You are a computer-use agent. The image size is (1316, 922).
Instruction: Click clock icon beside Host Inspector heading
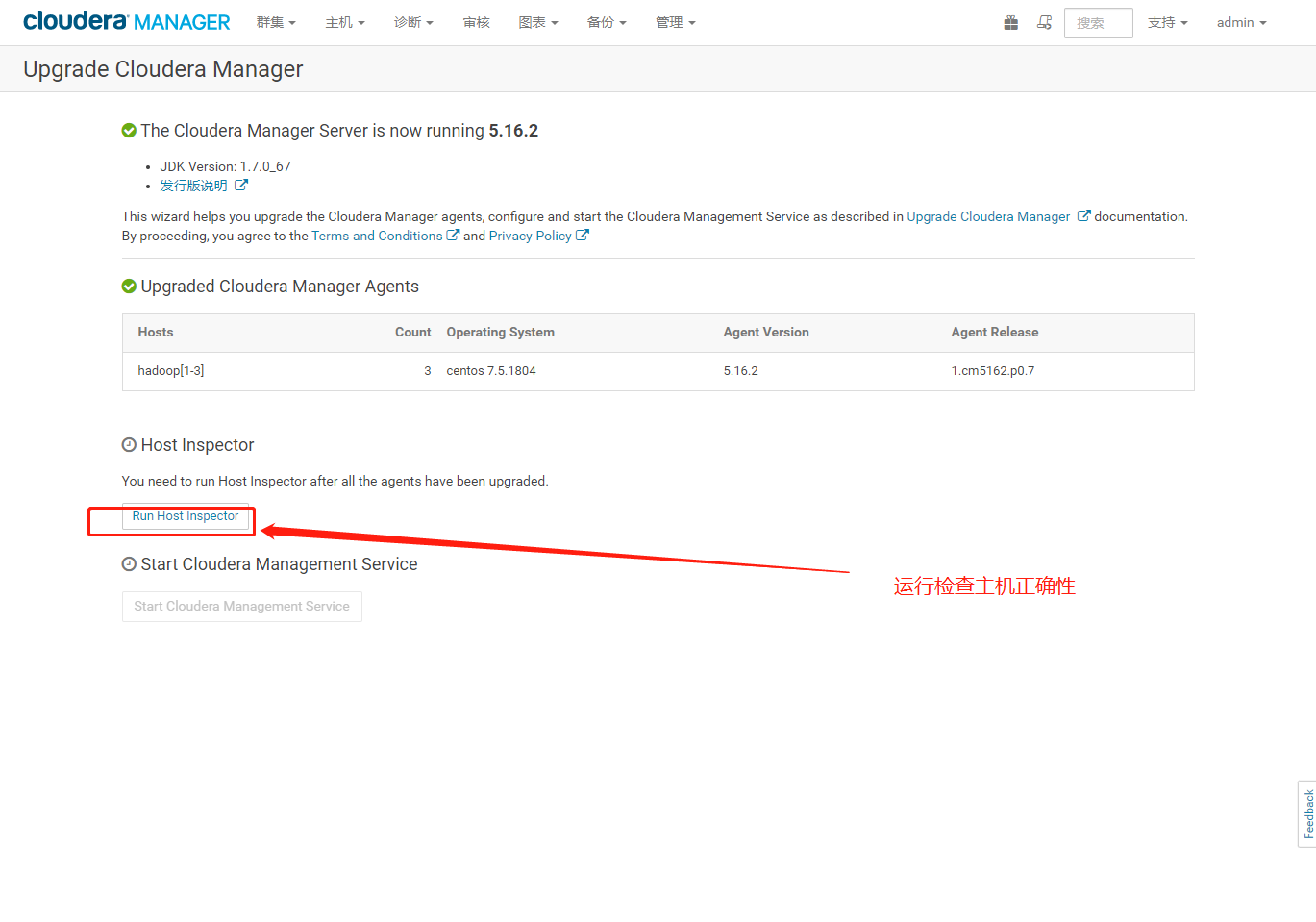pos(129,445)
